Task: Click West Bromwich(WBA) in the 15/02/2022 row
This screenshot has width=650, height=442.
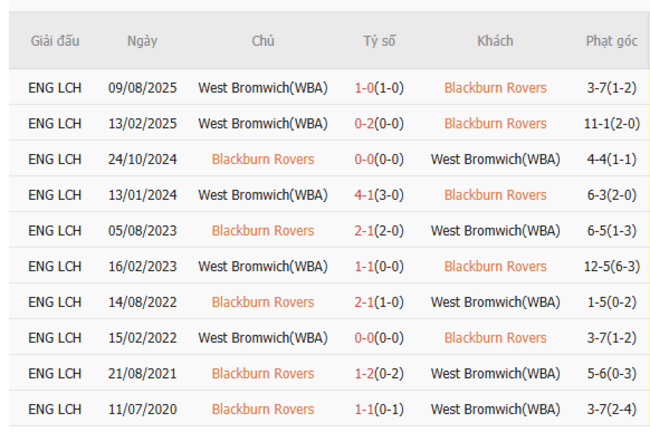Action: point(263,337)
